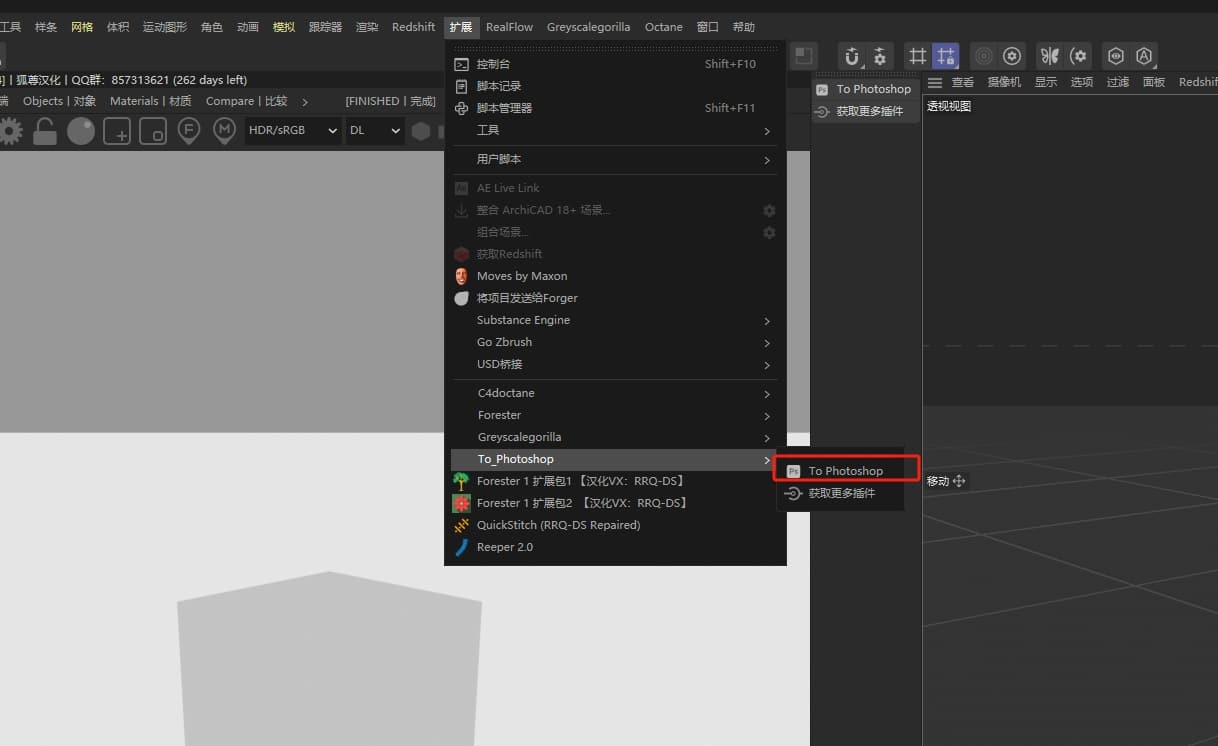Select To_Photoshop highlighted menu entry
This screenshot has height=746, width=1218.
(615, 459)
